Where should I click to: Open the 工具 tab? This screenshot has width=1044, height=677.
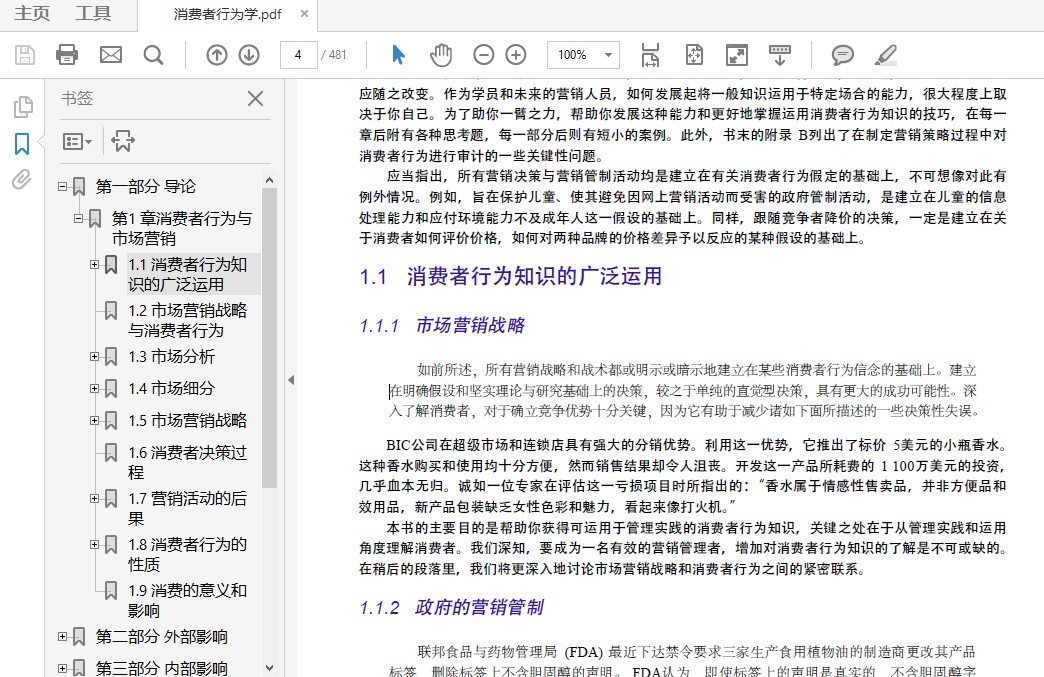[x=93, y=14]
